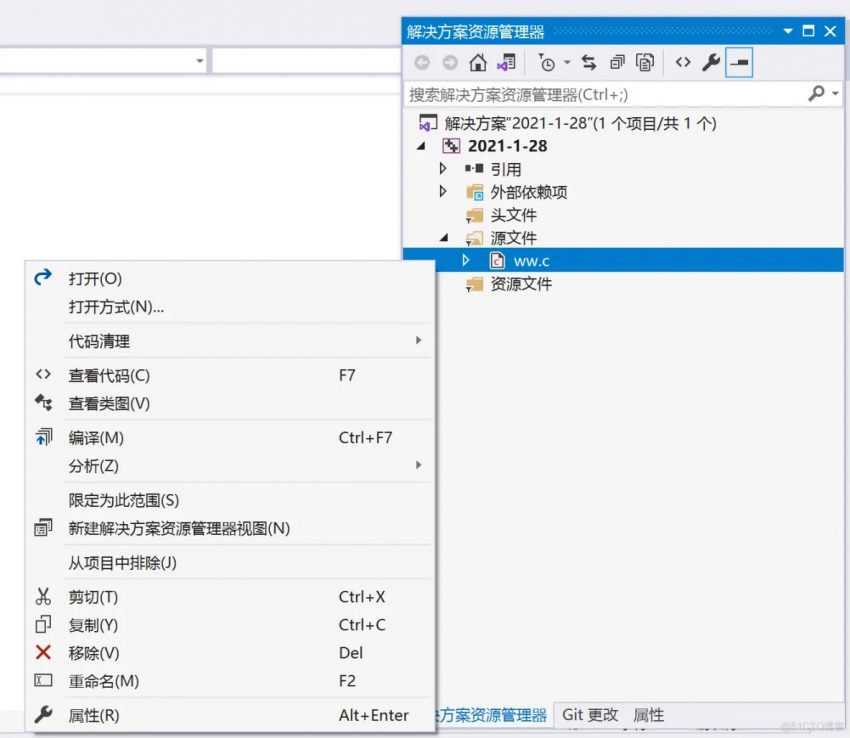Screen dimensions: 850x738
Task: Select the 头文件 folder in tree
Action: click(x=513, y=215)
